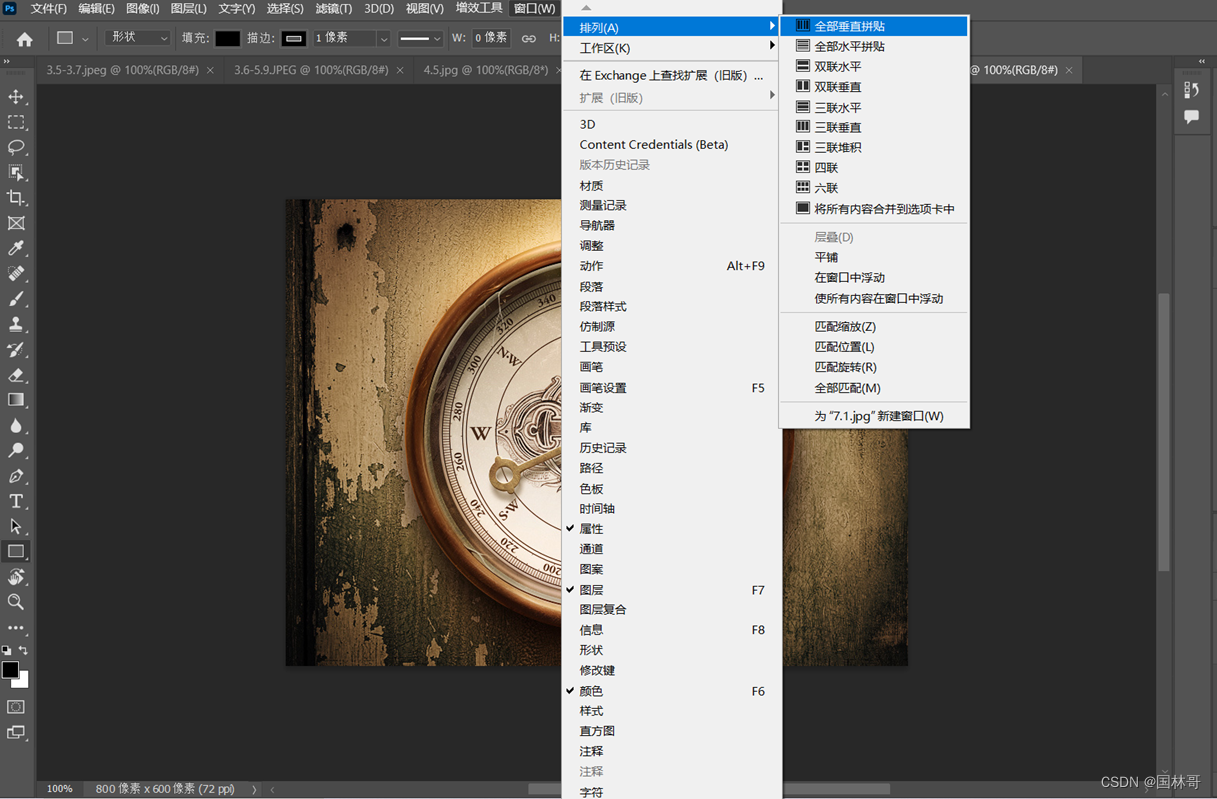Expand the status bar info arrow
The width and height of the screenshot is (1217, 799).
(254, 789)
